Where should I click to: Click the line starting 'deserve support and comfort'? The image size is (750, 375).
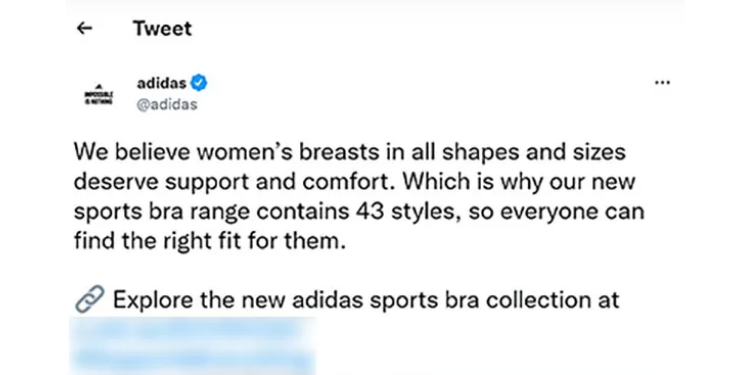click(354, 182)
